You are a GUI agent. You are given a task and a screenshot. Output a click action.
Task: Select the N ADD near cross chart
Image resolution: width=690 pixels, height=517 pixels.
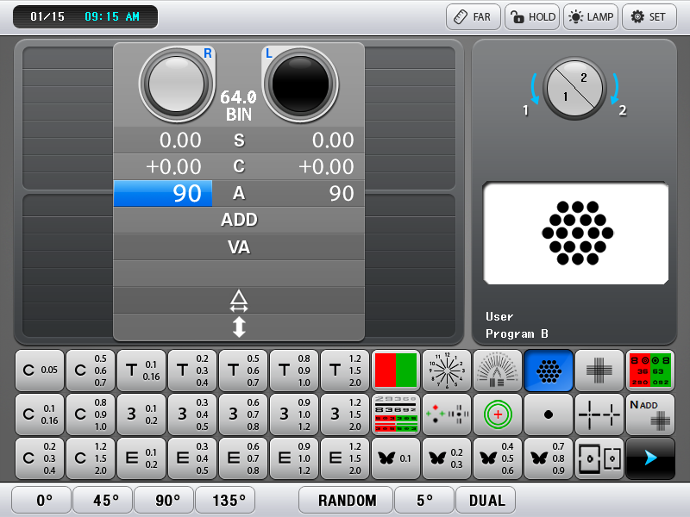click(650, 414)
